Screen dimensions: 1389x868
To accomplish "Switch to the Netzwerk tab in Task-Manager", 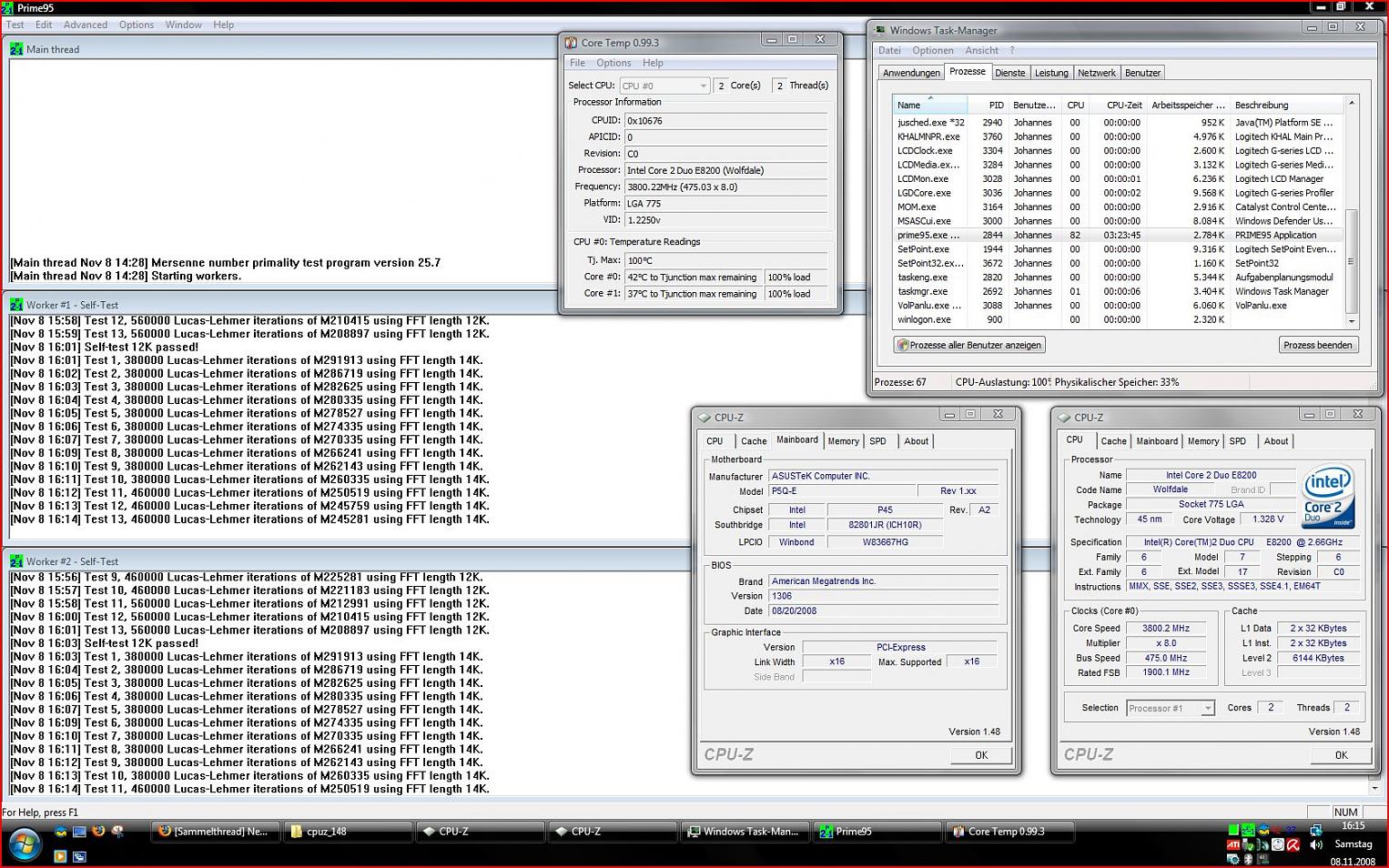I will (1097, 73).
